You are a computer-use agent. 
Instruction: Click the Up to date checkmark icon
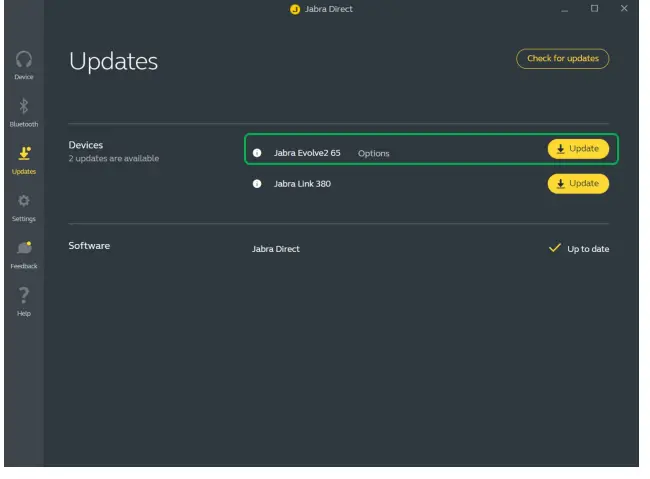tap(555, 248)
